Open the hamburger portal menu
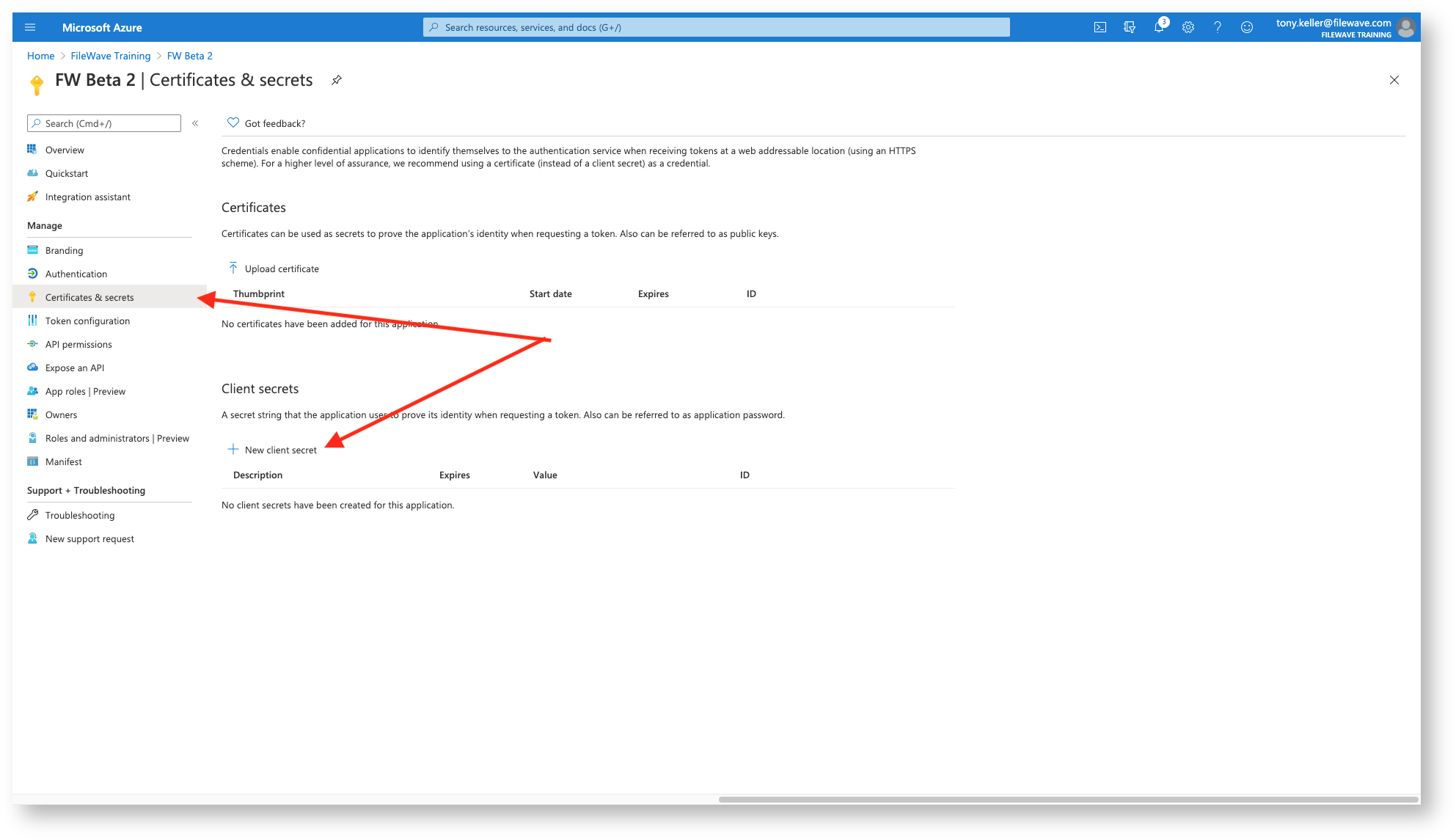Image resolution: width=1456 pixels, height=840 pixels. (30, 28)
